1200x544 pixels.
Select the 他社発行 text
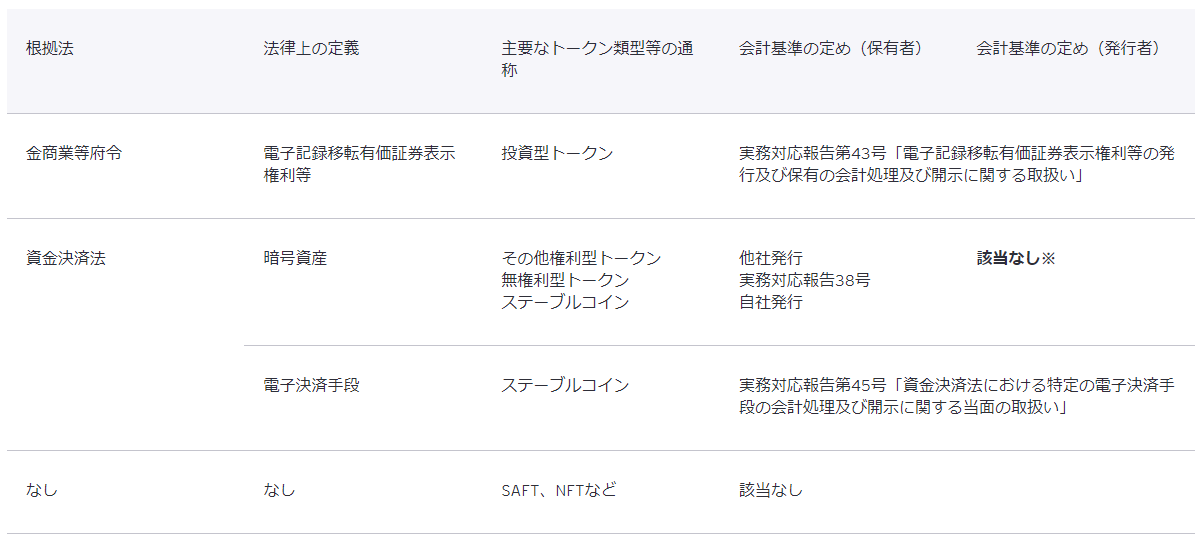[x=771, y=259]
